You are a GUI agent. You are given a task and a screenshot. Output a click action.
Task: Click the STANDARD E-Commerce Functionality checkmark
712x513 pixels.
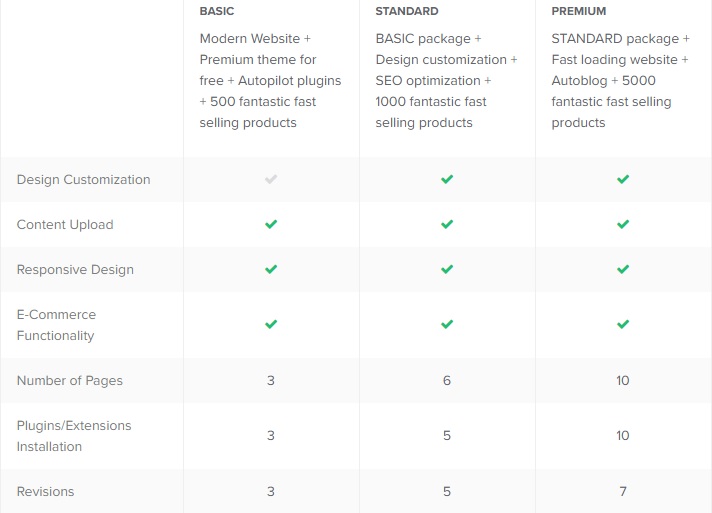click(447, 325)
